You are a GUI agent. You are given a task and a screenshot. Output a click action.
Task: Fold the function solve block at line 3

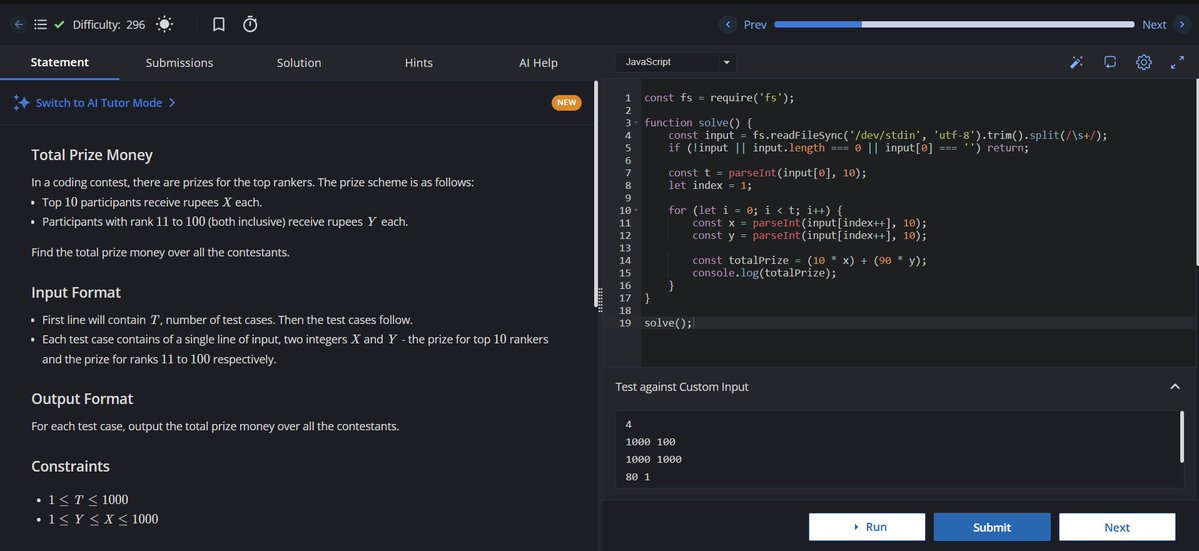[x=636, y=122]
